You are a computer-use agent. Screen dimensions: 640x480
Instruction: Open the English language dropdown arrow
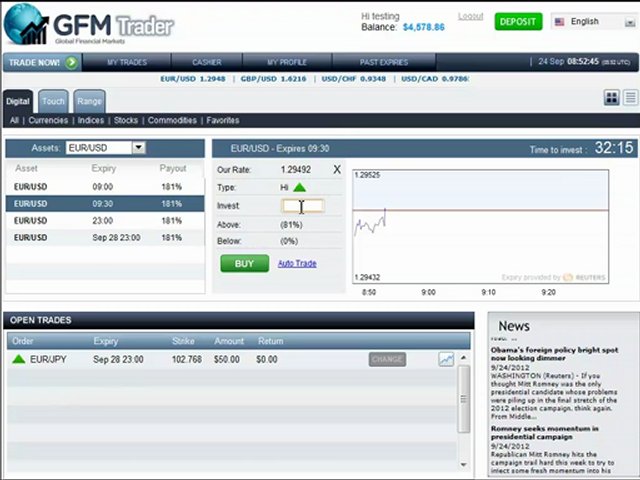click(x=629, y=22)
